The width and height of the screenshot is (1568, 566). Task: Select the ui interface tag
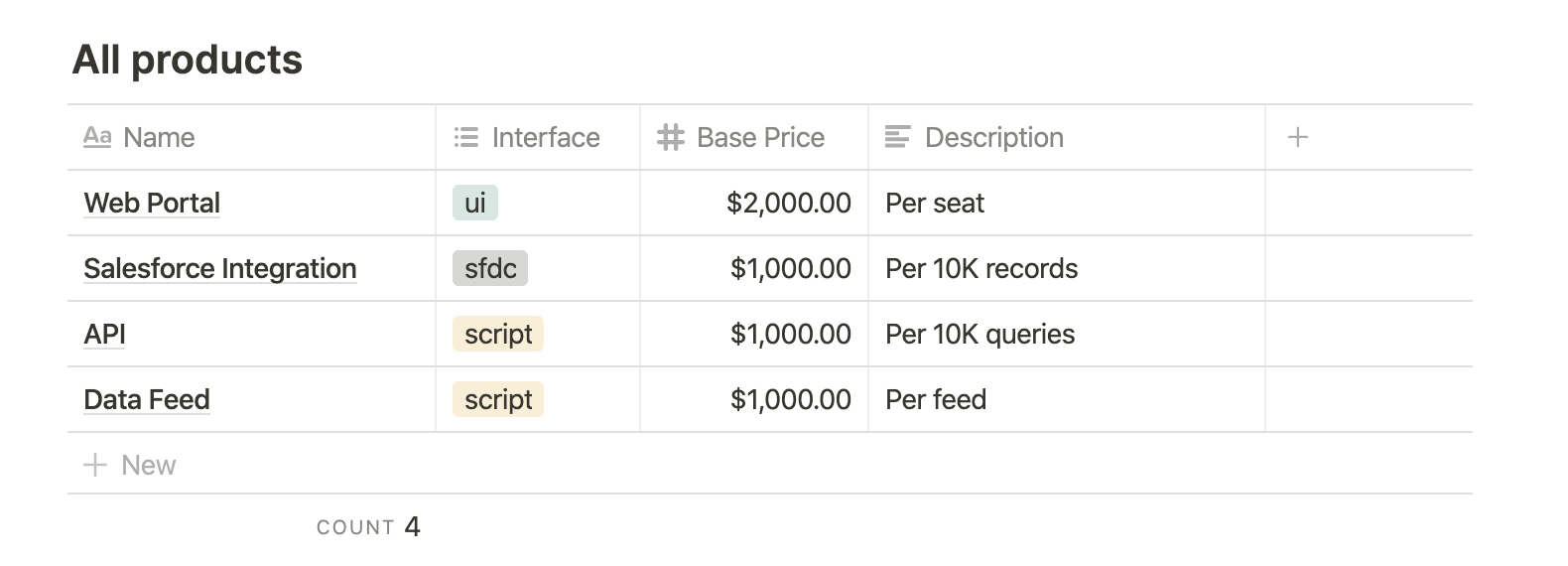[475, 203]
